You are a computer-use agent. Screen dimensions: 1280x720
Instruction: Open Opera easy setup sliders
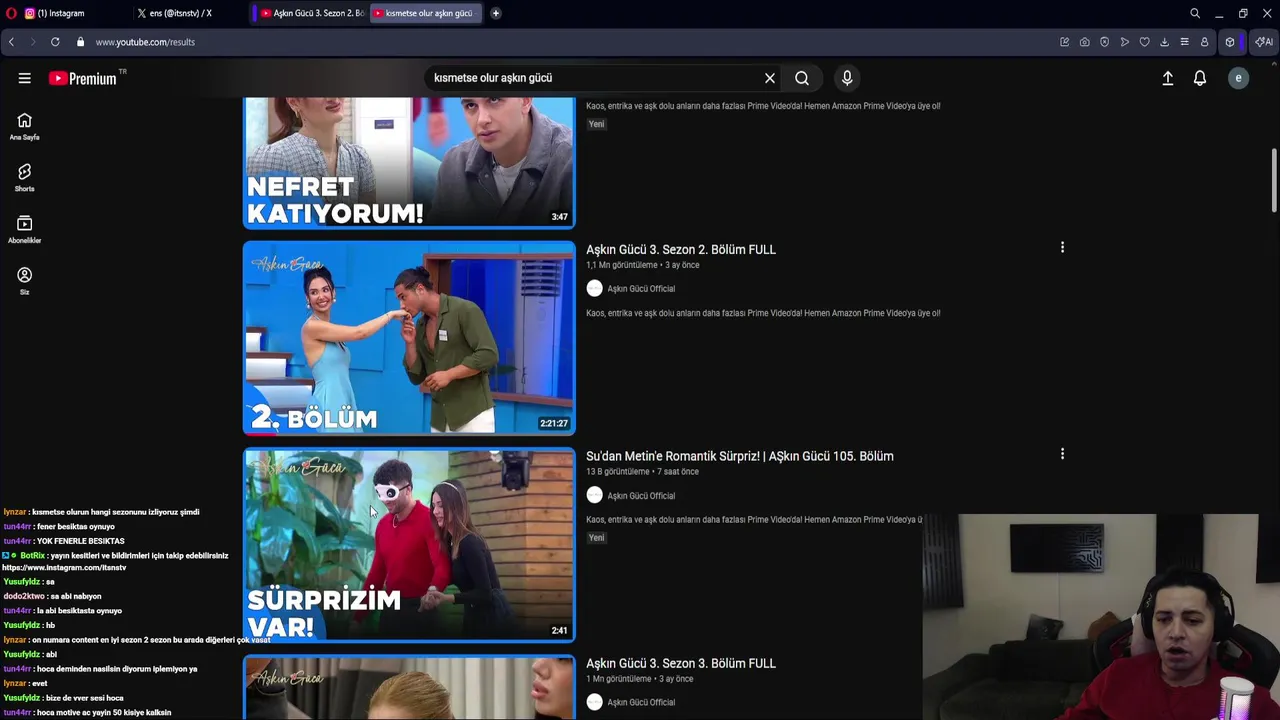click(1184, 42)
